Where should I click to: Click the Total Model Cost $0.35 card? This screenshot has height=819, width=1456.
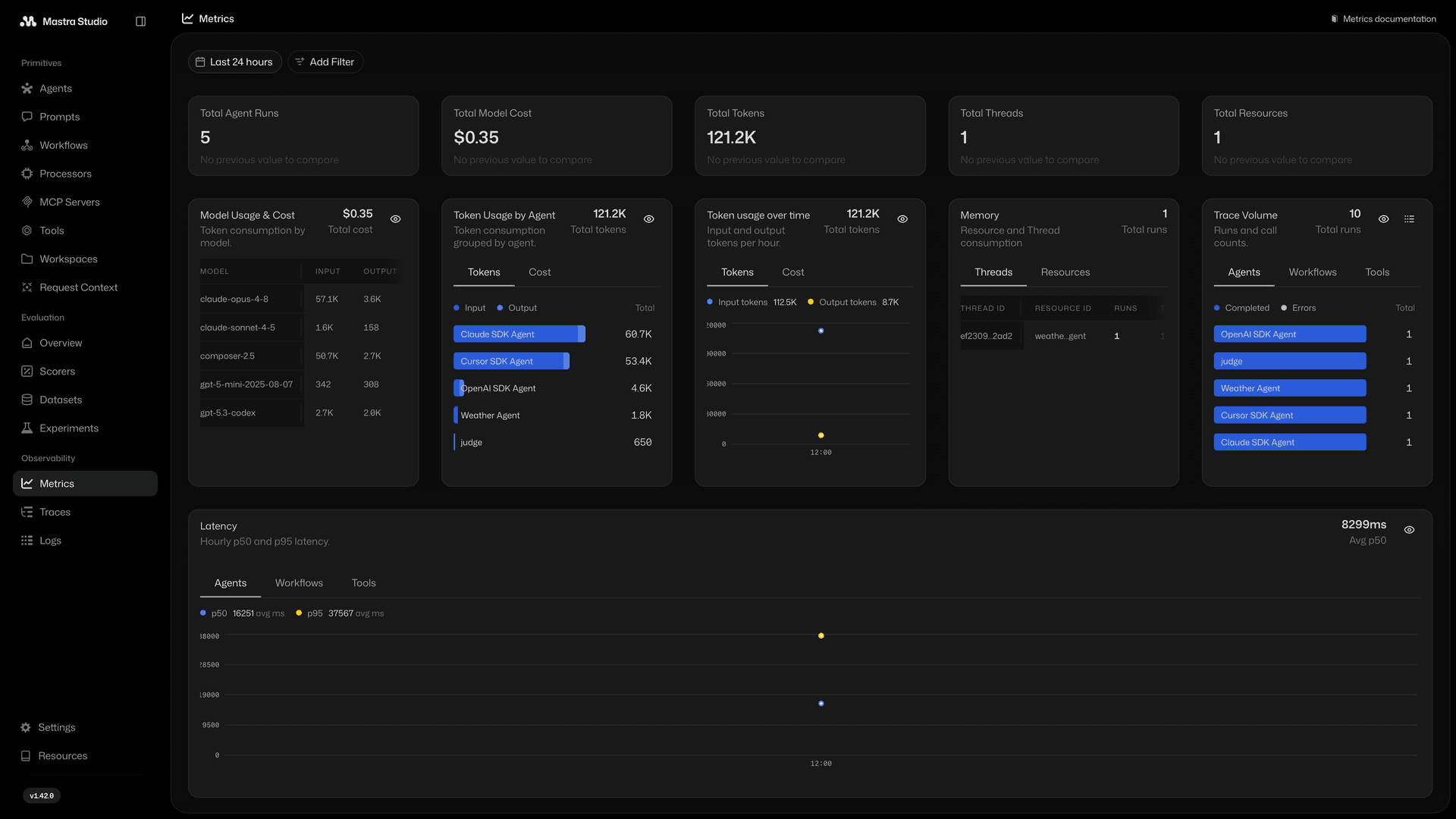tap(557, 136)
